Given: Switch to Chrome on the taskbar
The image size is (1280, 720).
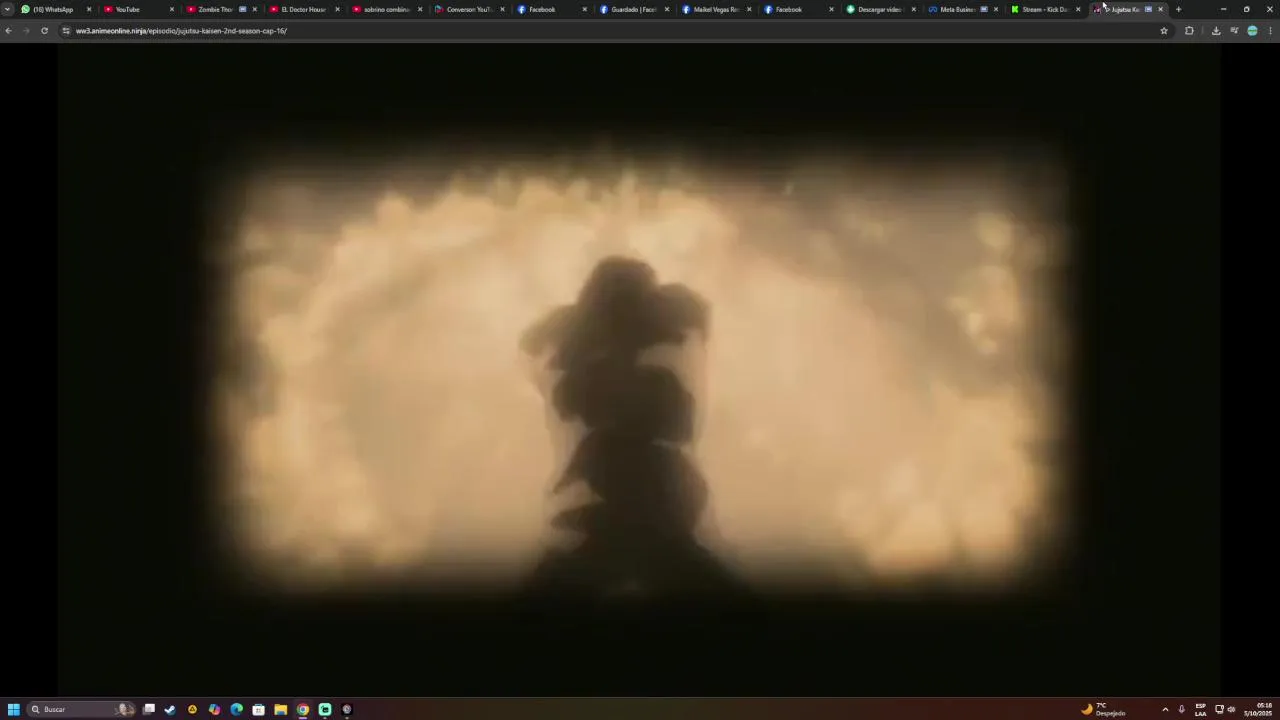Looking at the screenshot, I should pyautogui.click(x=302, y=709).
